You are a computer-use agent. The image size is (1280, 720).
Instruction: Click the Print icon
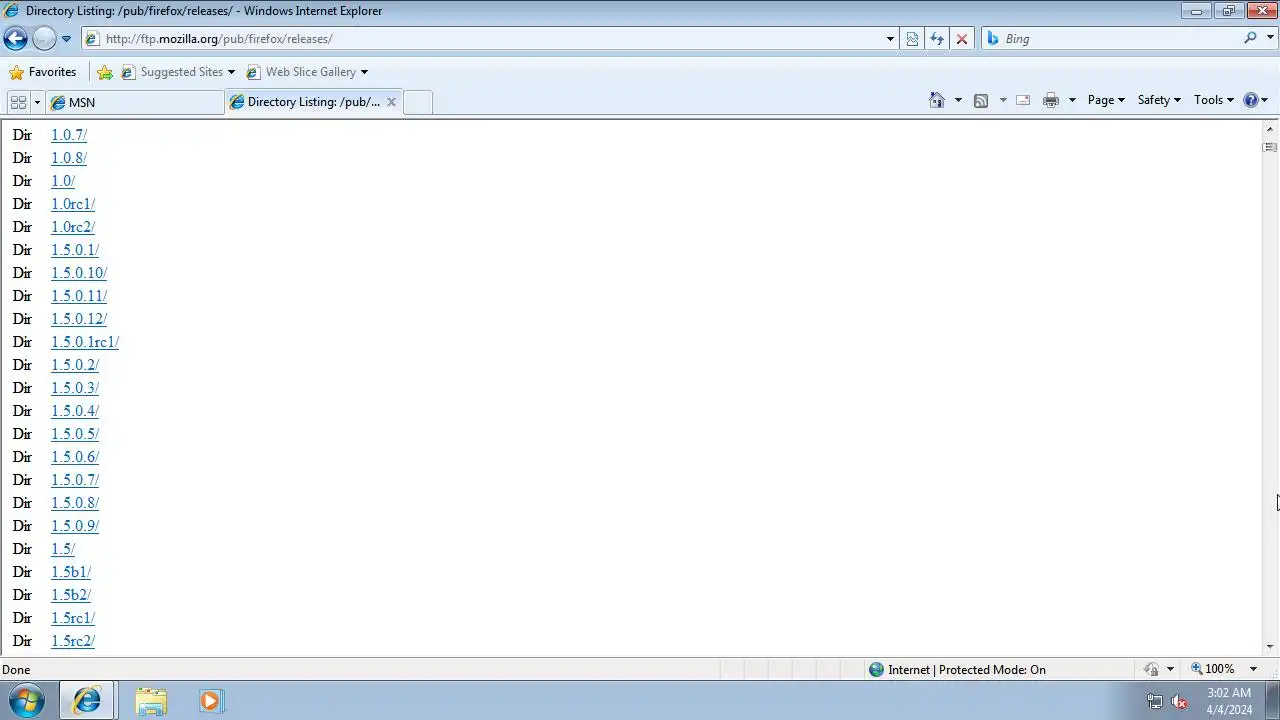coord(1050,100)
